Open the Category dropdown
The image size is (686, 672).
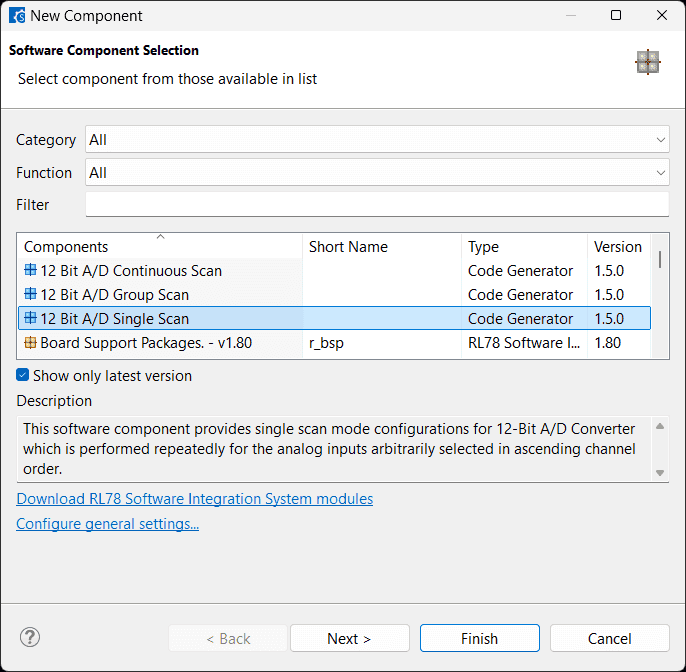[377, 140]
